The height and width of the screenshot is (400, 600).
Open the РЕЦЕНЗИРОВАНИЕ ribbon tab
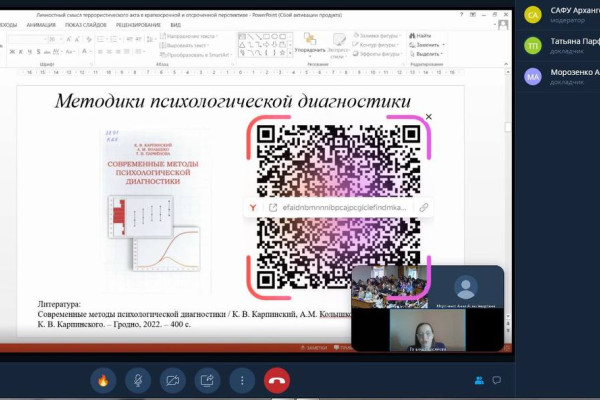(134, 26)
